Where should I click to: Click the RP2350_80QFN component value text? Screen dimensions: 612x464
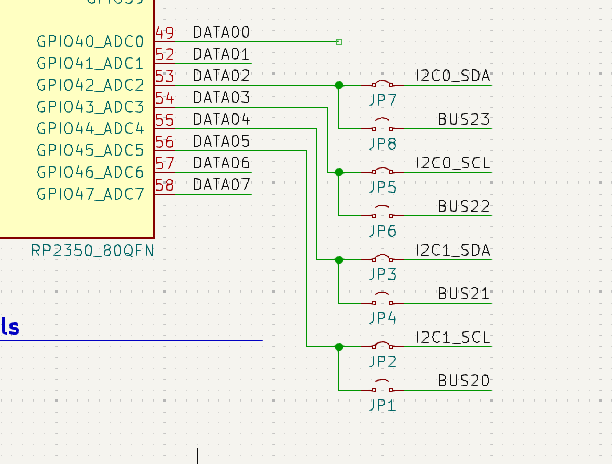[x=93, y=251]
